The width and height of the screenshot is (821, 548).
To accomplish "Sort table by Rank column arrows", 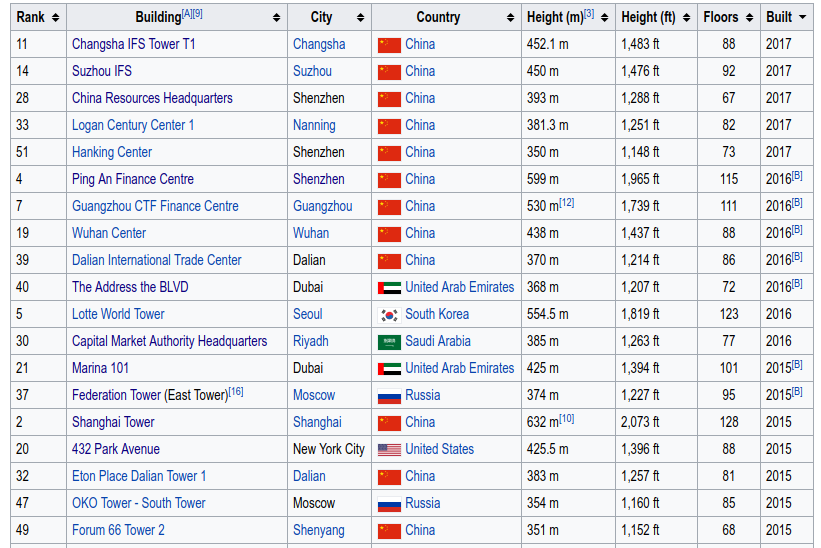I will pyautogui.click(x=55, y=17).
